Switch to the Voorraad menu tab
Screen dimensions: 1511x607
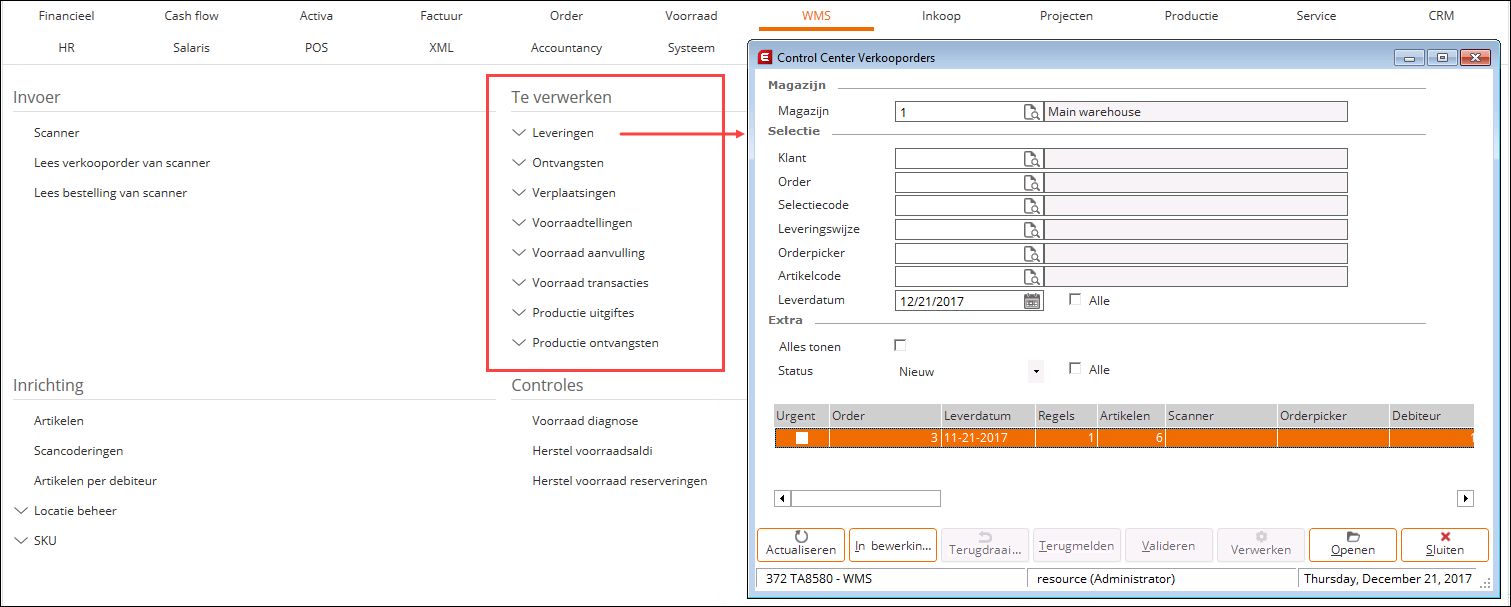pyautogui.click(x=691, y=16)
